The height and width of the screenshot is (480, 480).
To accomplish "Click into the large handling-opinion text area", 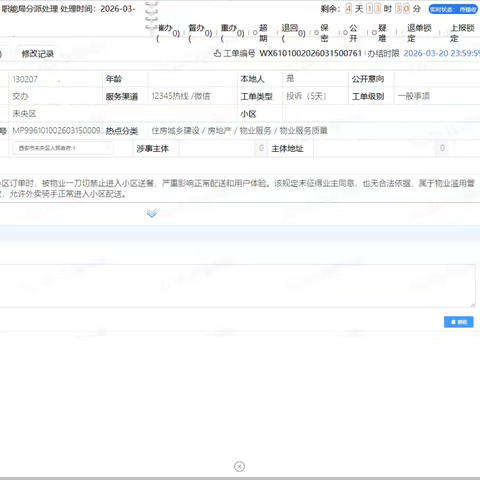I will pos(237,286).
